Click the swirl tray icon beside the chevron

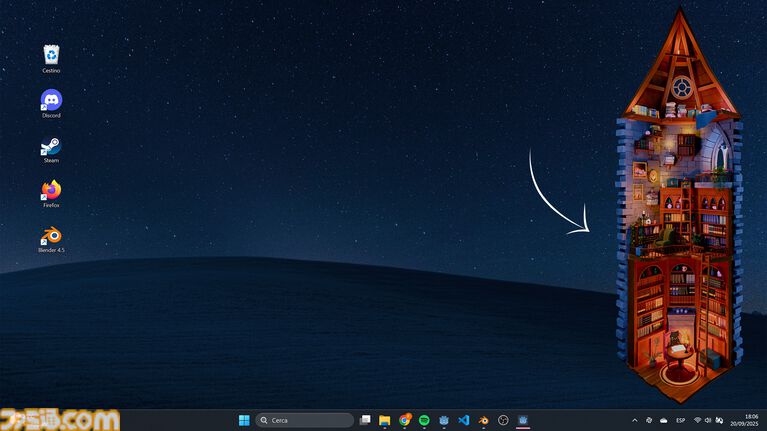(649, 420)
